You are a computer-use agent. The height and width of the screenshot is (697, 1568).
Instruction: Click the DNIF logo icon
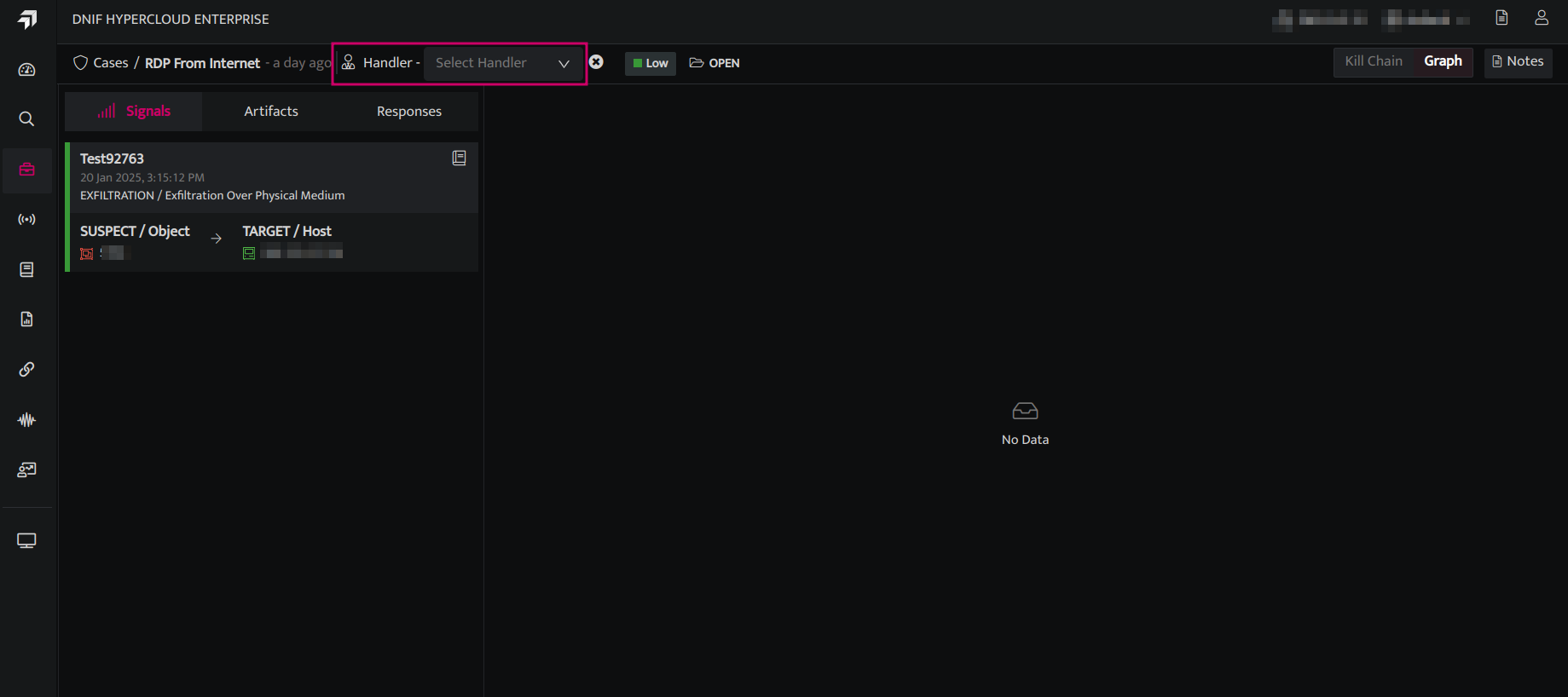[x=27, y=20]
